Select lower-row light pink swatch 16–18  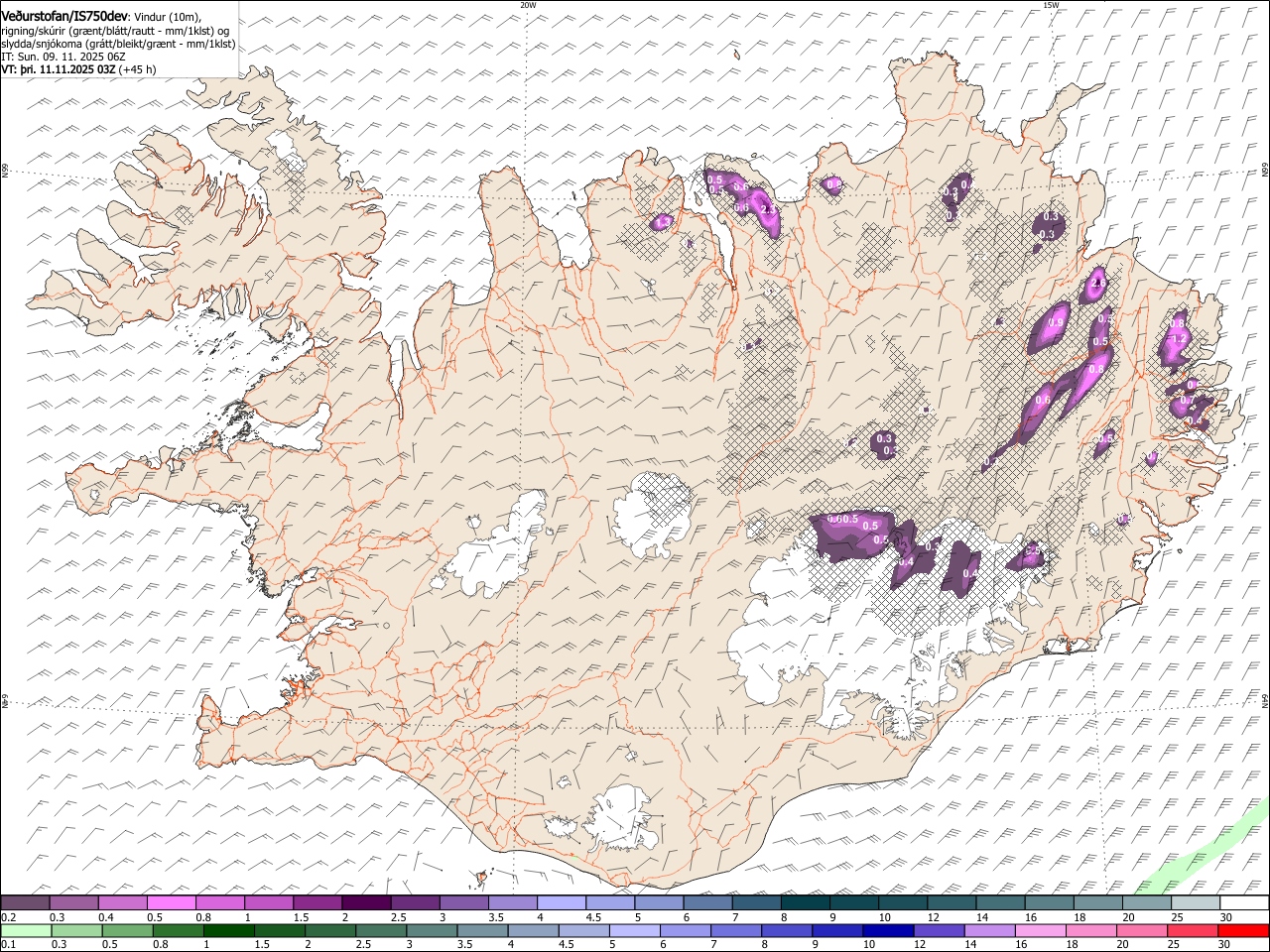(x=1039, y=931)
